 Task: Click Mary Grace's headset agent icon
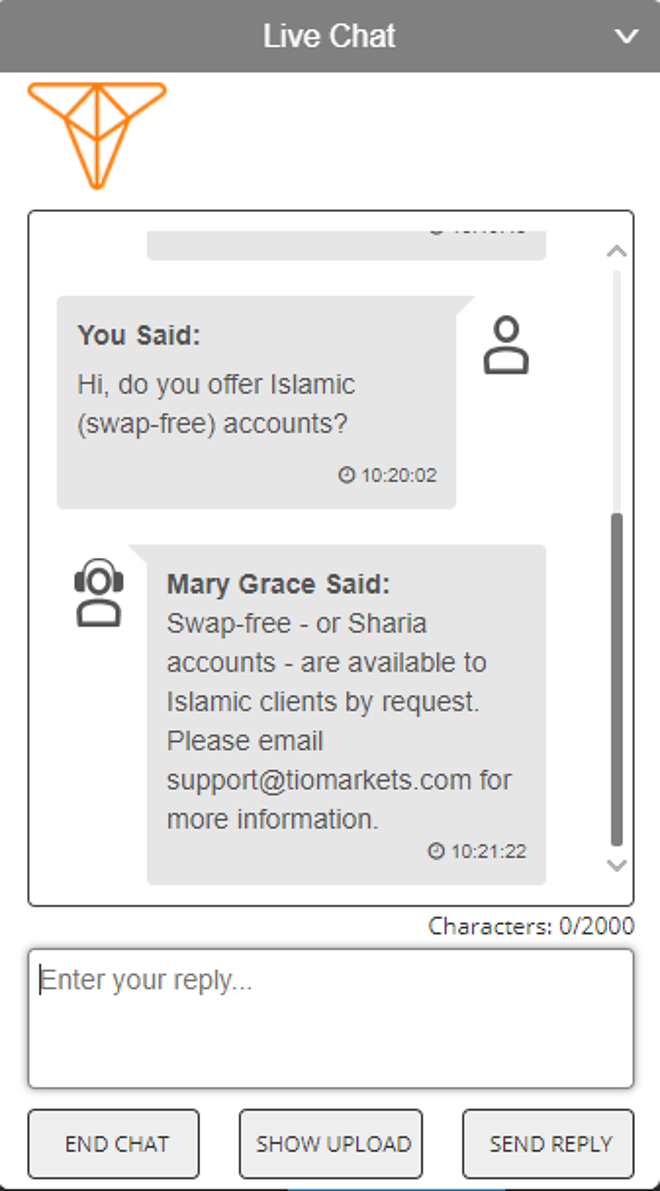(99, 592)
